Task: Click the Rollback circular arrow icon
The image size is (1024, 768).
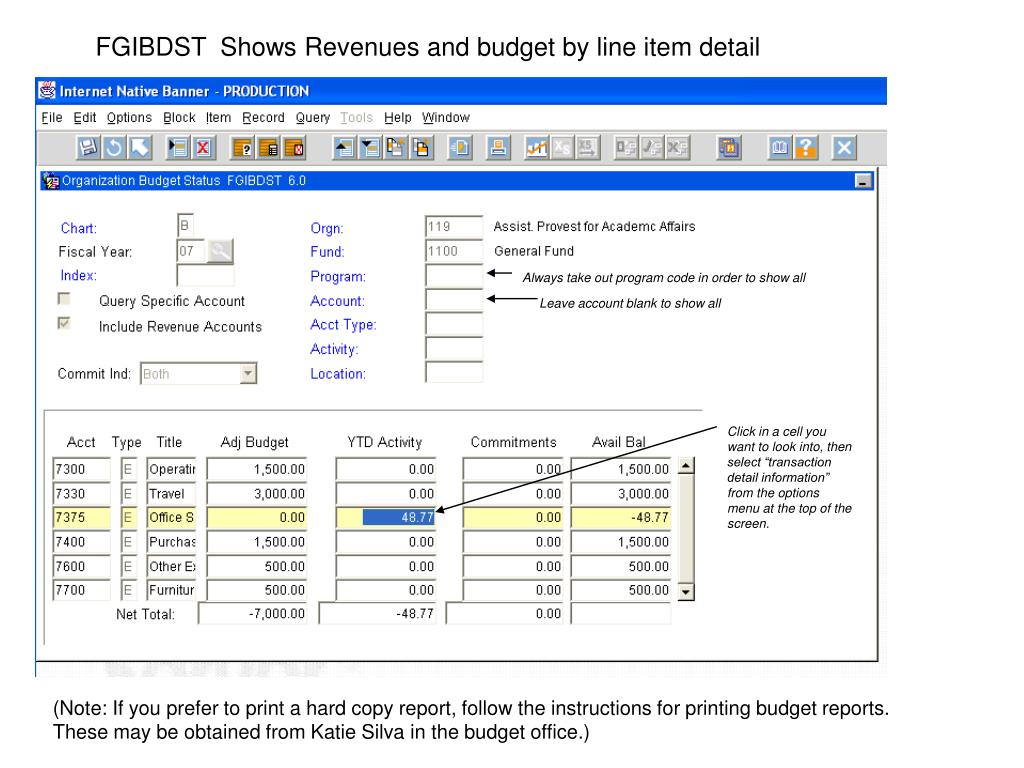Action: (x=114, y=148)
